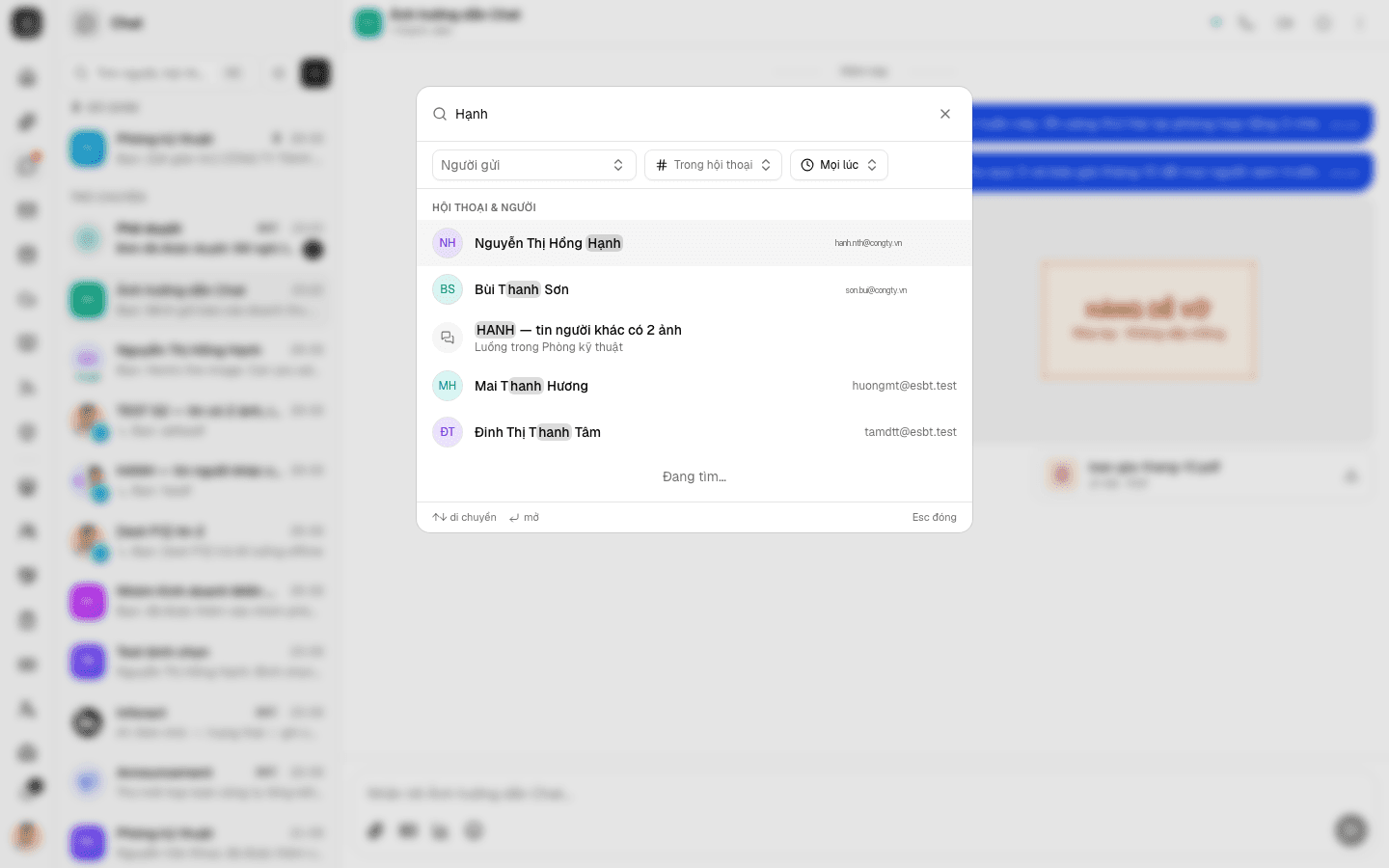The image size is (1389, 868).
Task: Select "Đinh Thị Thanh Tâm" from results
Action: tap(694, 432)
